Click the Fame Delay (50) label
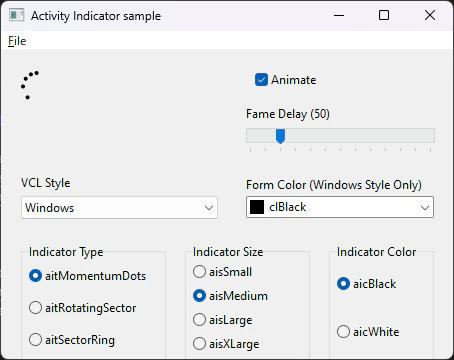This screenshot has height=360, width=454. 288,114
